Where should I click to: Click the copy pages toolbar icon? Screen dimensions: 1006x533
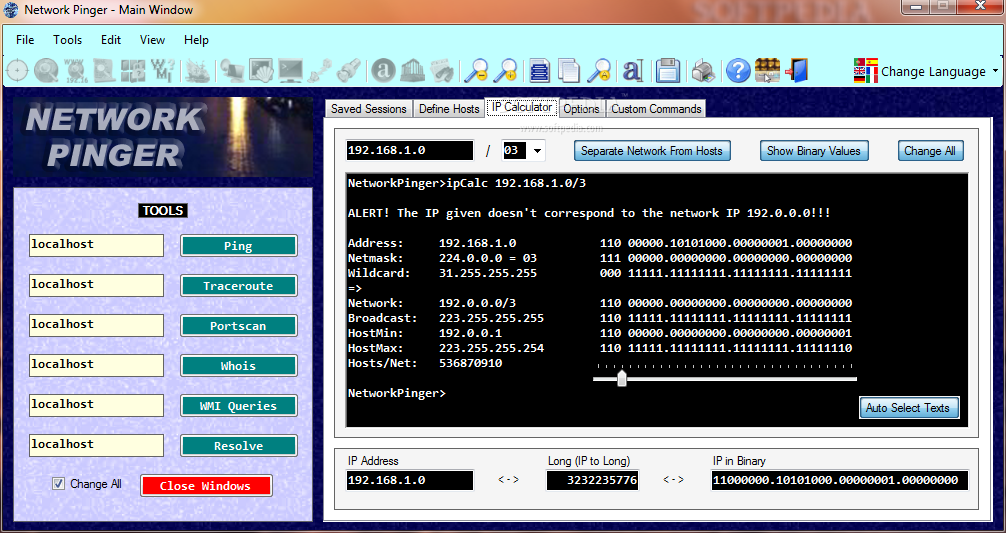click(569, 71)
